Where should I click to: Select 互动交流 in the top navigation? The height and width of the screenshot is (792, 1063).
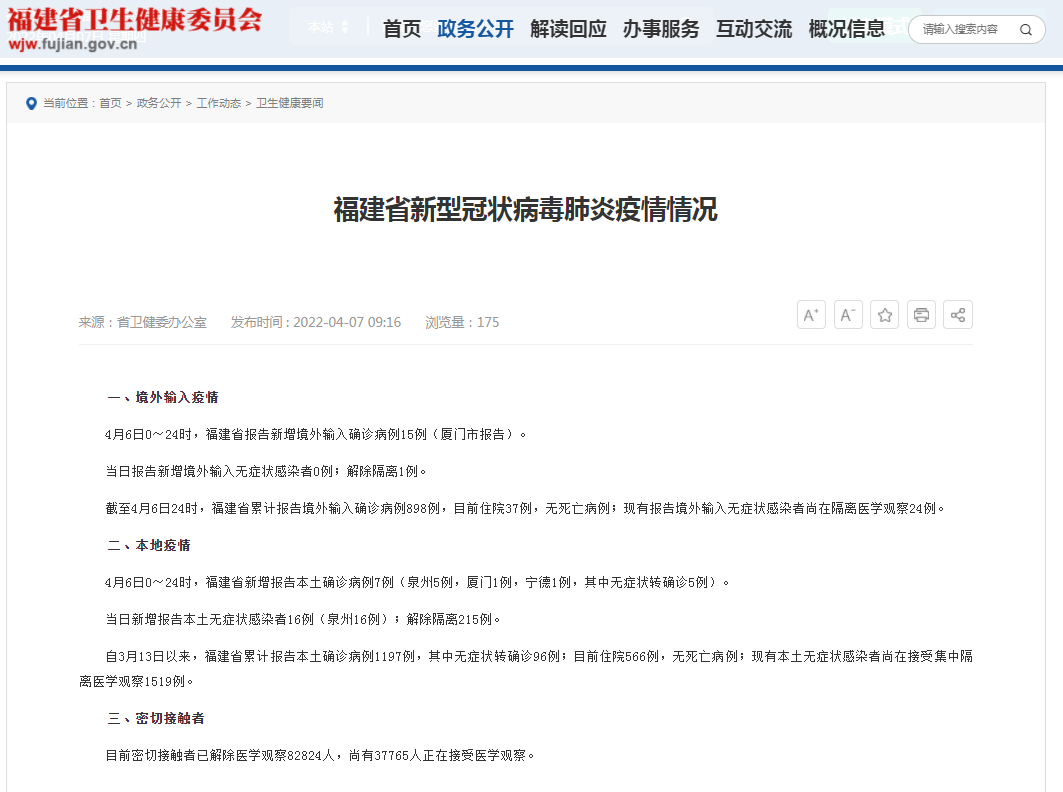[754, 29]
